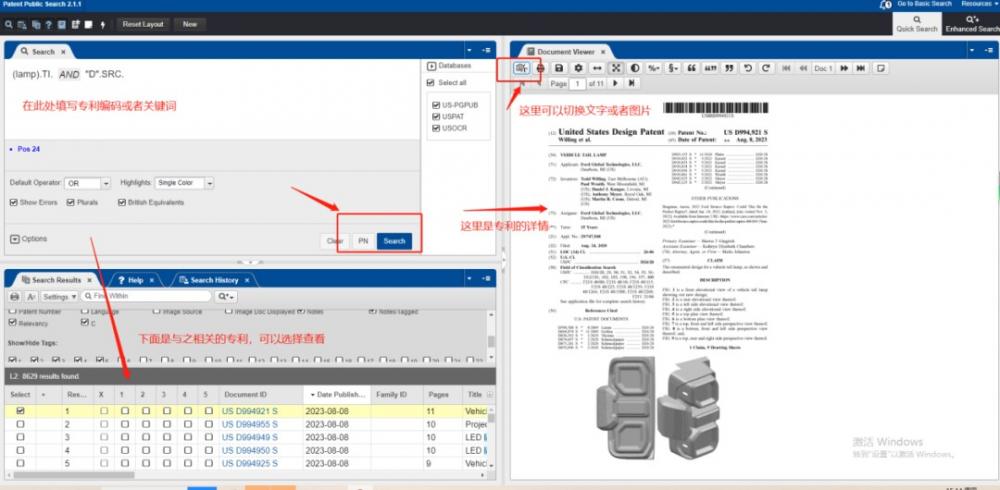Add a note with the notes icon
The height and width of the screenshot is (490, 1000).
pyautogui.click(x=880, y=68)
